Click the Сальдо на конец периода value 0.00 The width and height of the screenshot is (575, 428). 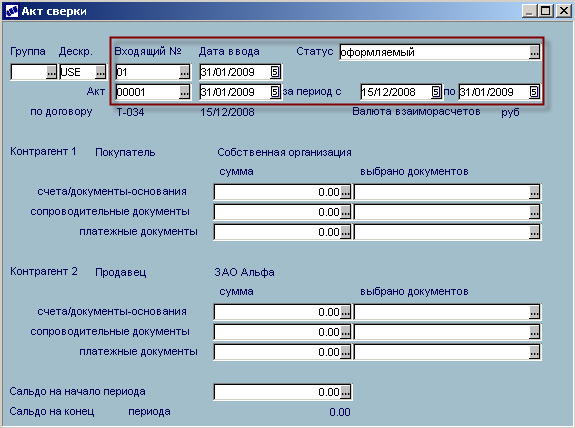pyautogui.click(x=340, y=412)
